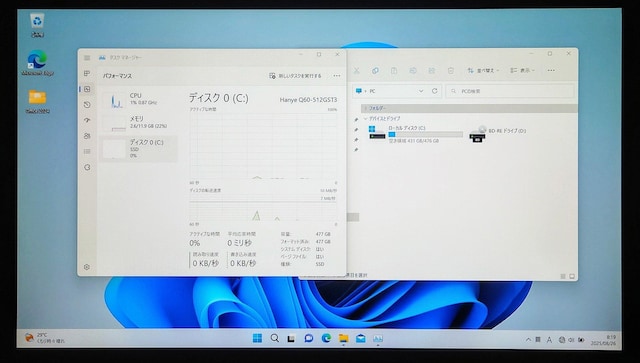Select the yellow folder on desktop

pos(38,101)
